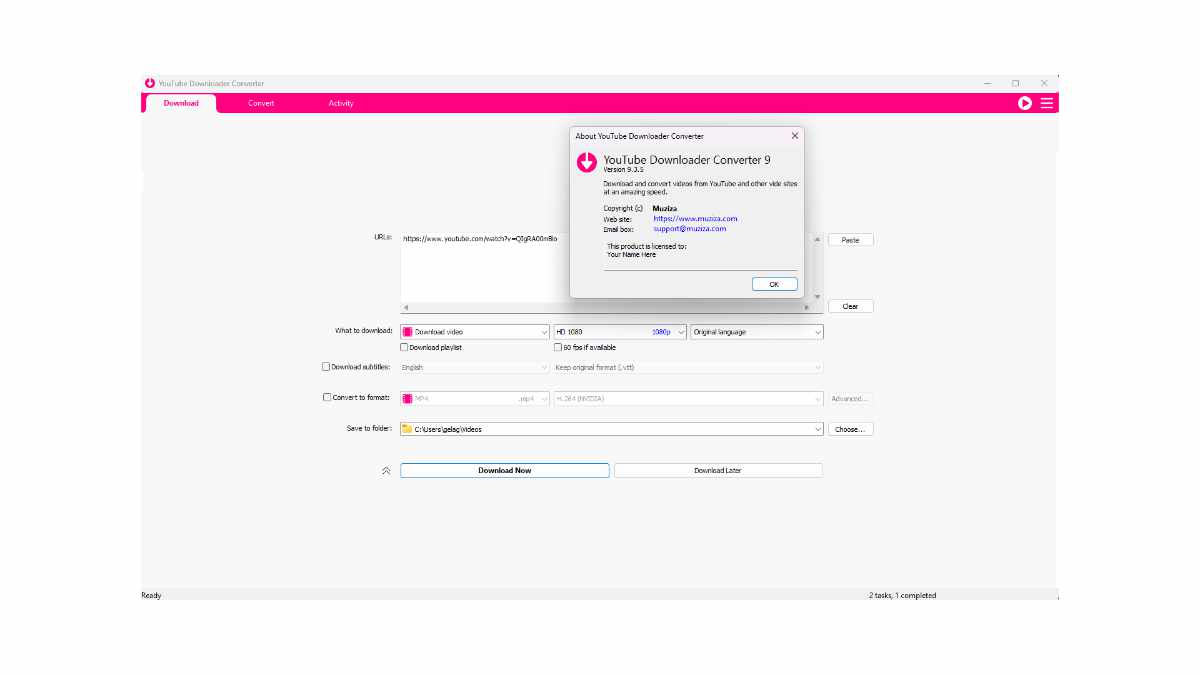
Task: Start with the Download Now button
Action: pyautogui.click(x=504, y=470)
